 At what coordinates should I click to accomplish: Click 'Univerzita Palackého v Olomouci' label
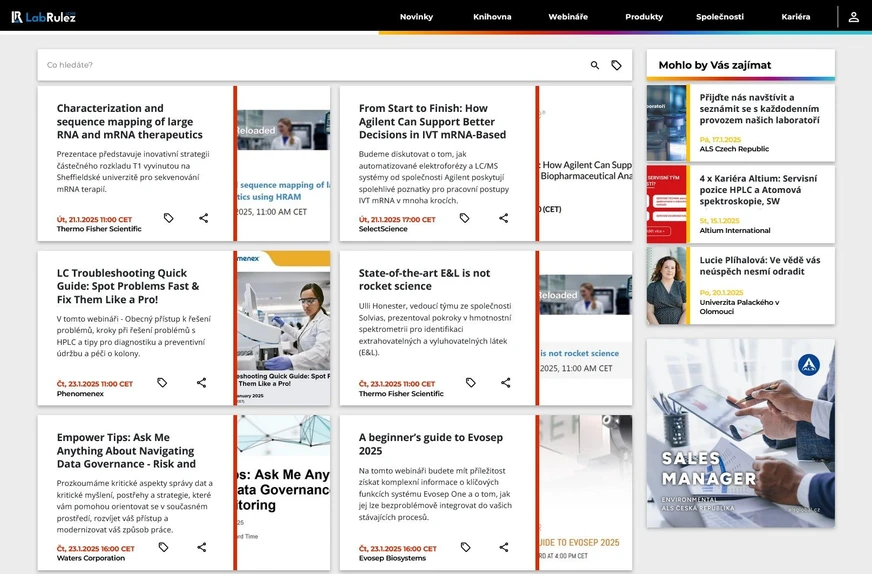(x=739, y=306)
